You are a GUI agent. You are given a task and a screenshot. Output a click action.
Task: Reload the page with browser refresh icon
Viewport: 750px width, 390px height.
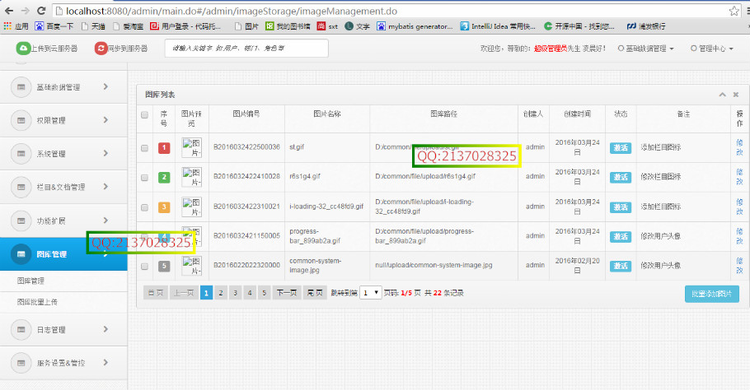coord(41,11)
